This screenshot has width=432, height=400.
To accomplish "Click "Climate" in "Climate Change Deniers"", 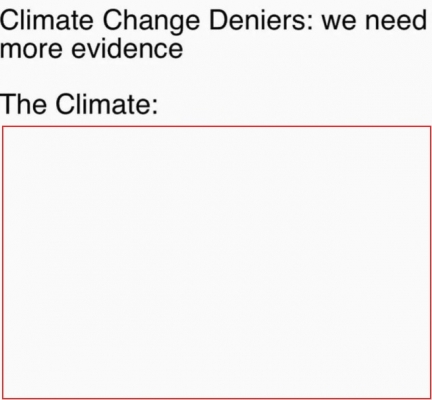I will pyautogui.click(x=47, y=20).
